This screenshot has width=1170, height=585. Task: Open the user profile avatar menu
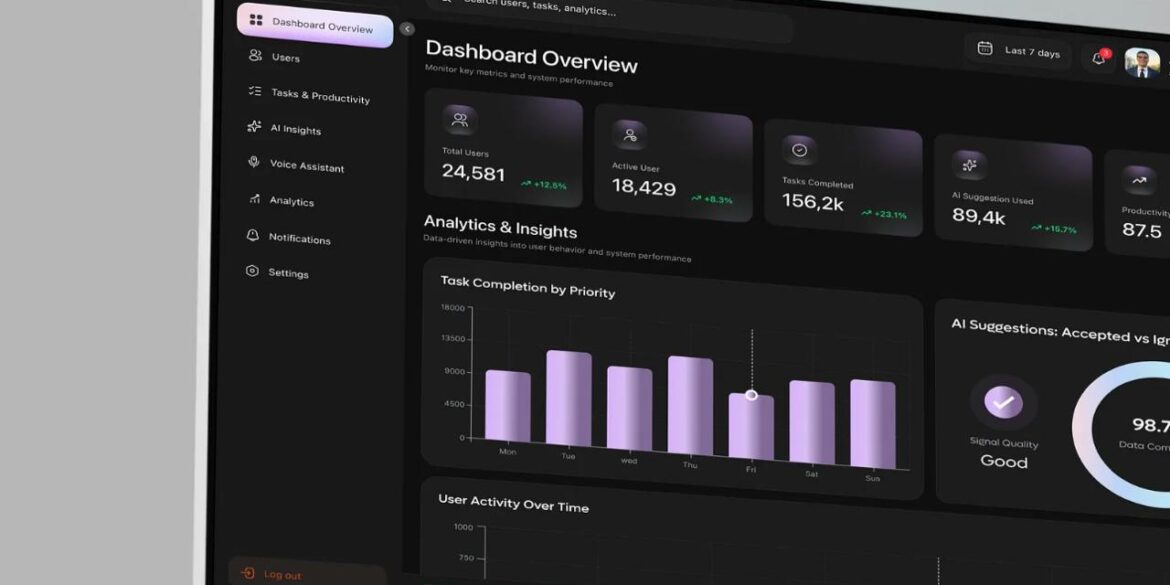1141,63
